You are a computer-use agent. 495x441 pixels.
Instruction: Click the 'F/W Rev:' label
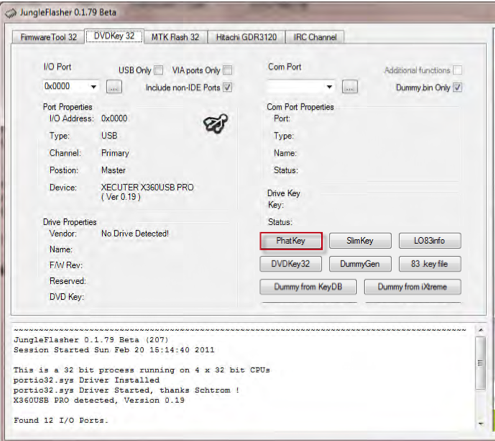pos(66,265)
